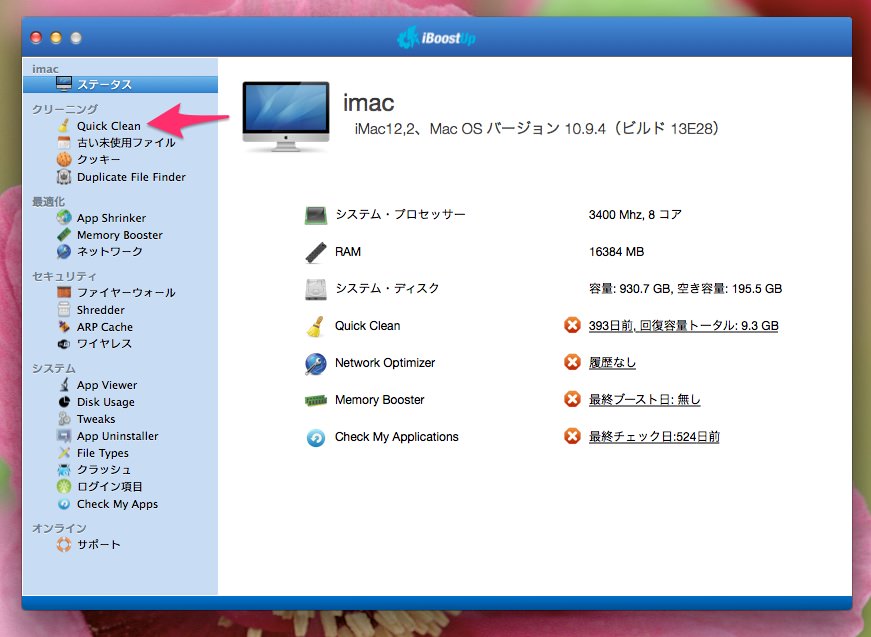
Task: Click the 3400 Mhz, 8 コア value
Action: tap(635, 214)
